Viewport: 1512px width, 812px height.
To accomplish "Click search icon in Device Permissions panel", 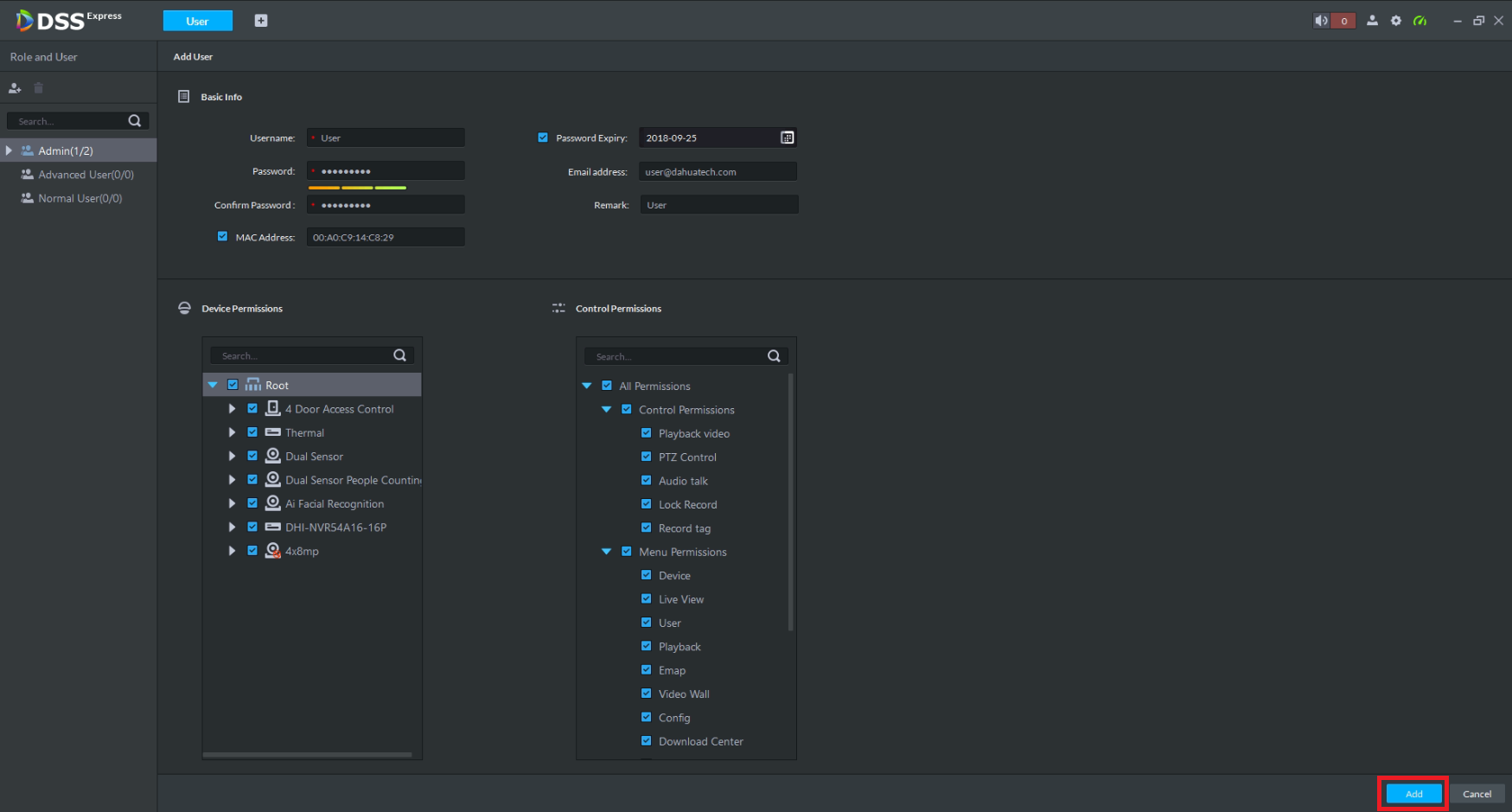I will (x=399, y=355).
